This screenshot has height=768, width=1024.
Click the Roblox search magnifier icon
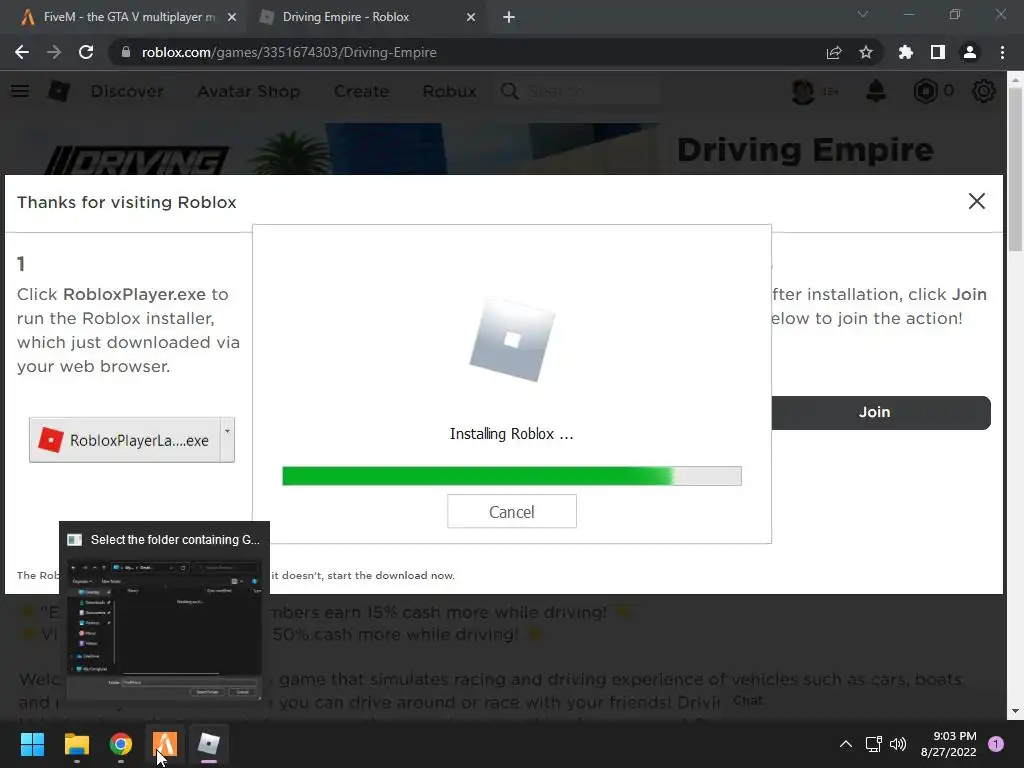tap(510, 91)
